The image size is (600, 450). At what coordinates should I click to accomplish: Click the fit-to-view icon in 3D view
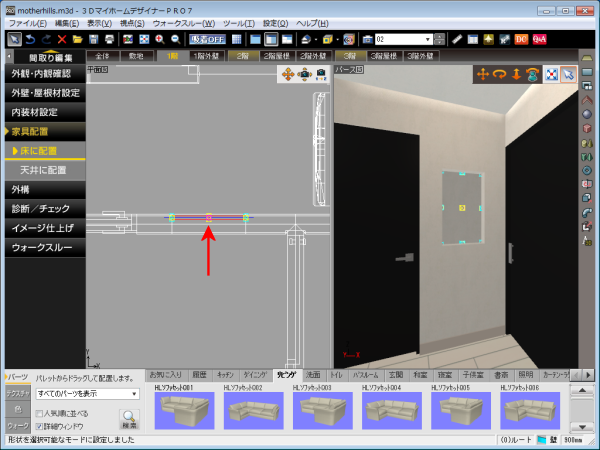pos(551,74)
